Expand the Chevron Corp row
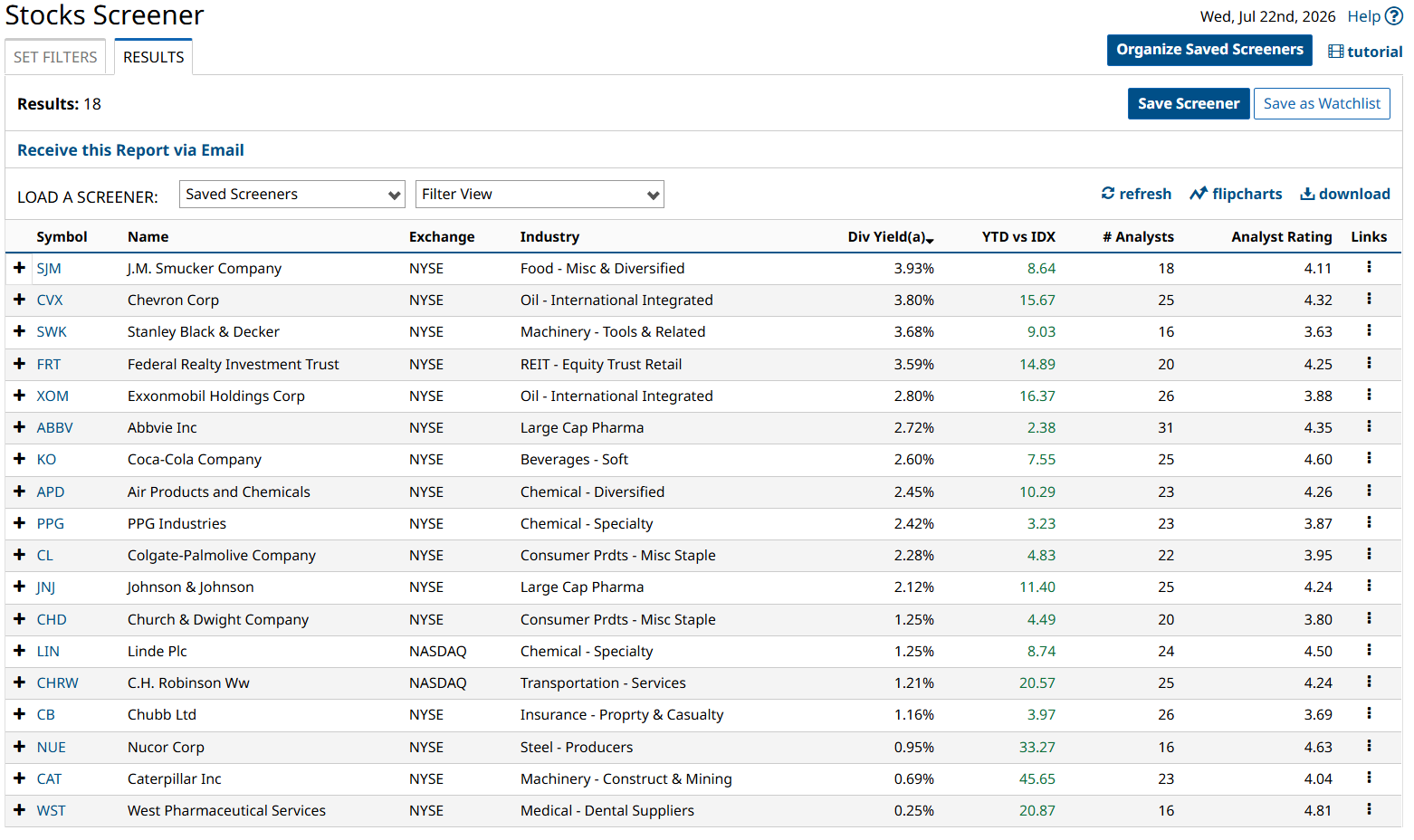The height and width of the screenshot is (840, 1414). click(19, 300)
